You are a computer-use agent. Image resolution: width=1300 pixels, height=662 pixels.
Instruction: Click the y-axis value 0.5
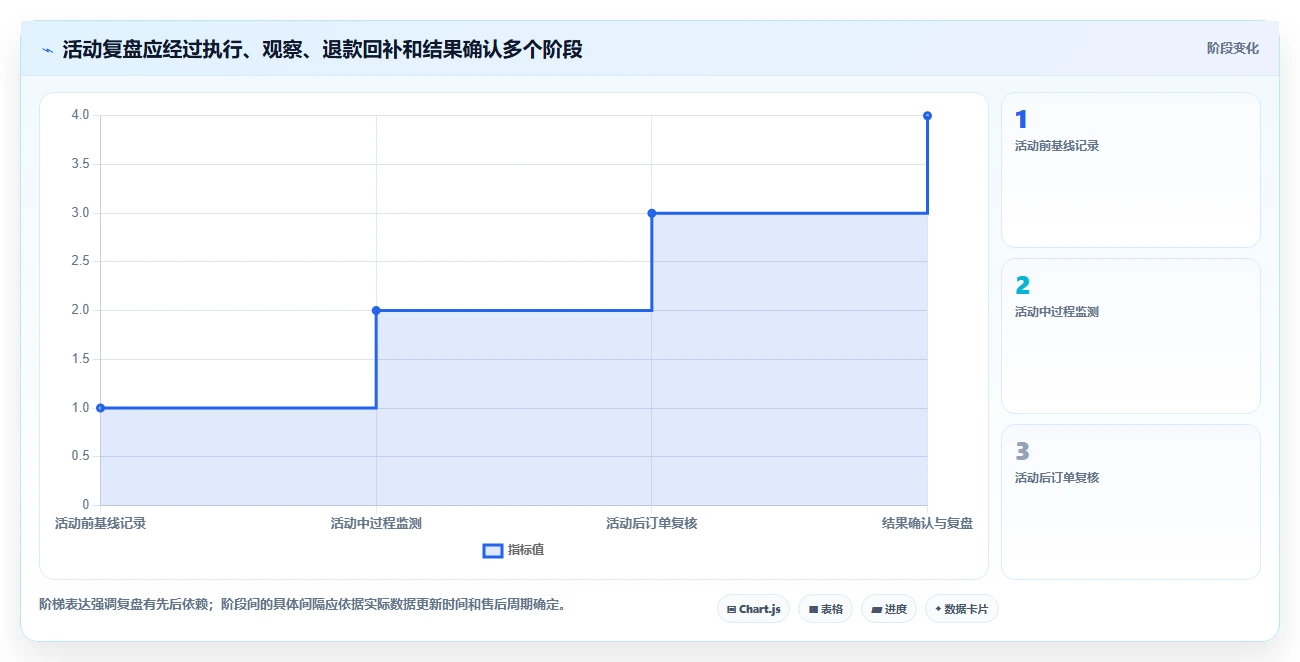pyautogui.click(x=80, y=456)
